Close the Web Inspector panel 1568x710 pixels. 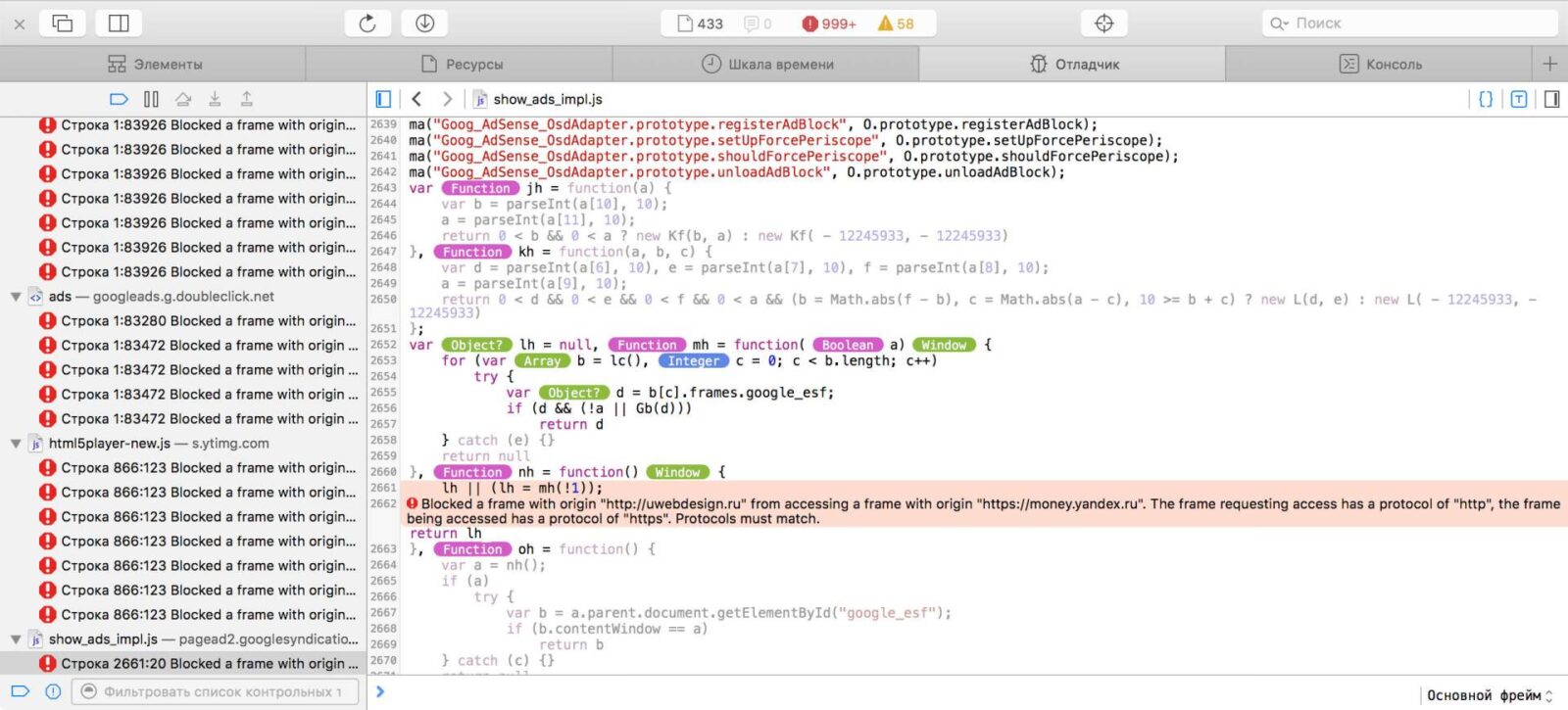click(20, 24)
